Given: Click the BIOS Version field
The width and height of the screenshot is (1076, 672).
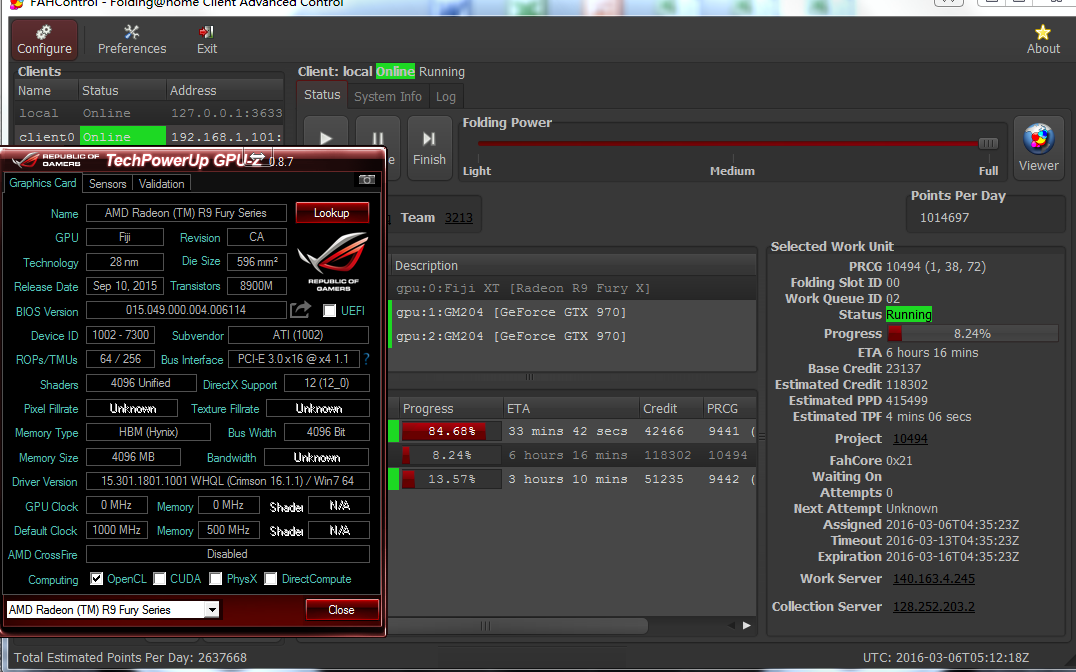Looking at the screenshot, I should pyautogui.click(x=186, y=310).
